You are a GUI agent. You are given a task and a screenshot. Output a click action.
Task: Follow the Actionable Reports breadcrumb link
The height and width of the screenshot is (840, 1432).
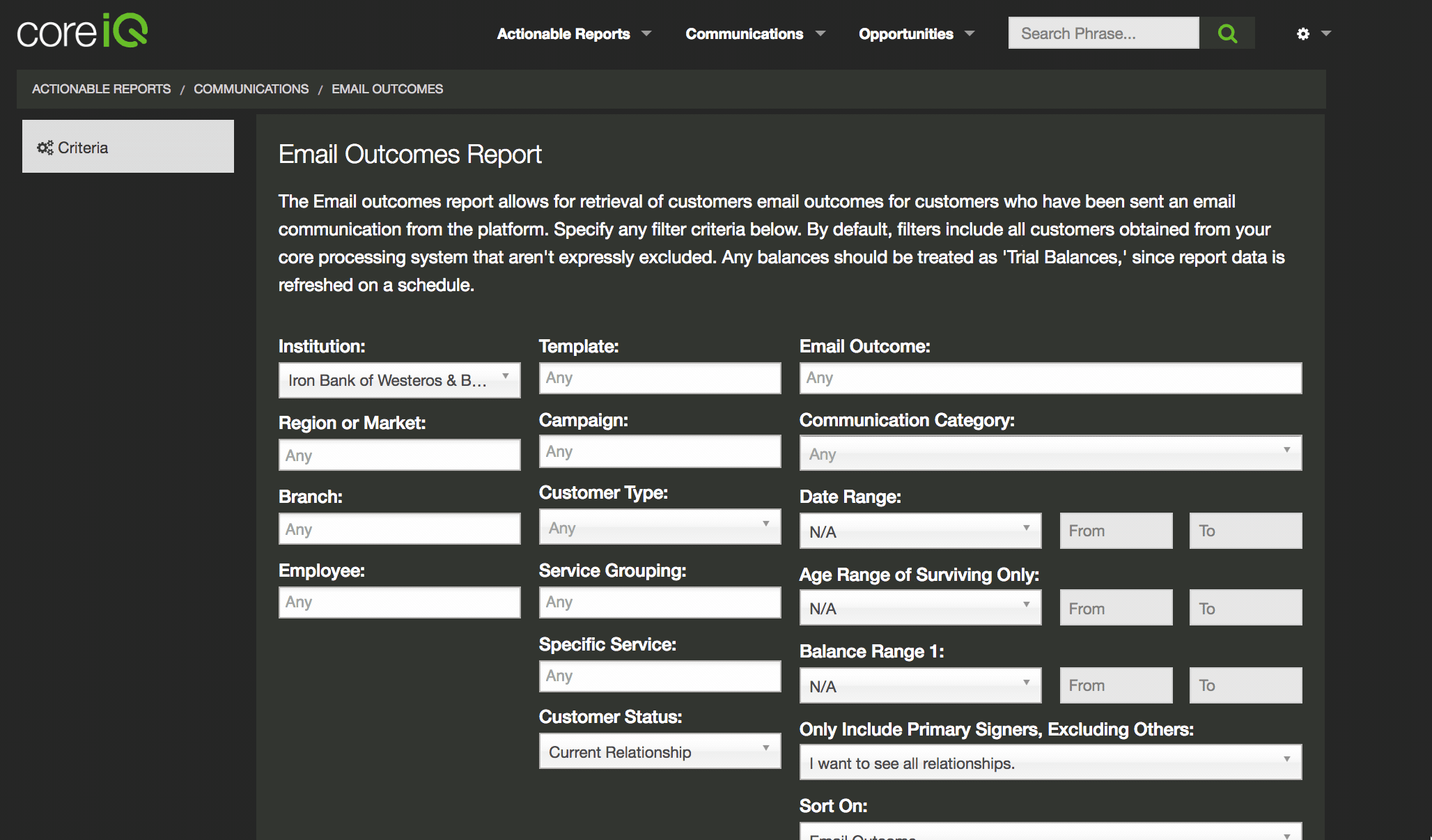coord(101,89)
